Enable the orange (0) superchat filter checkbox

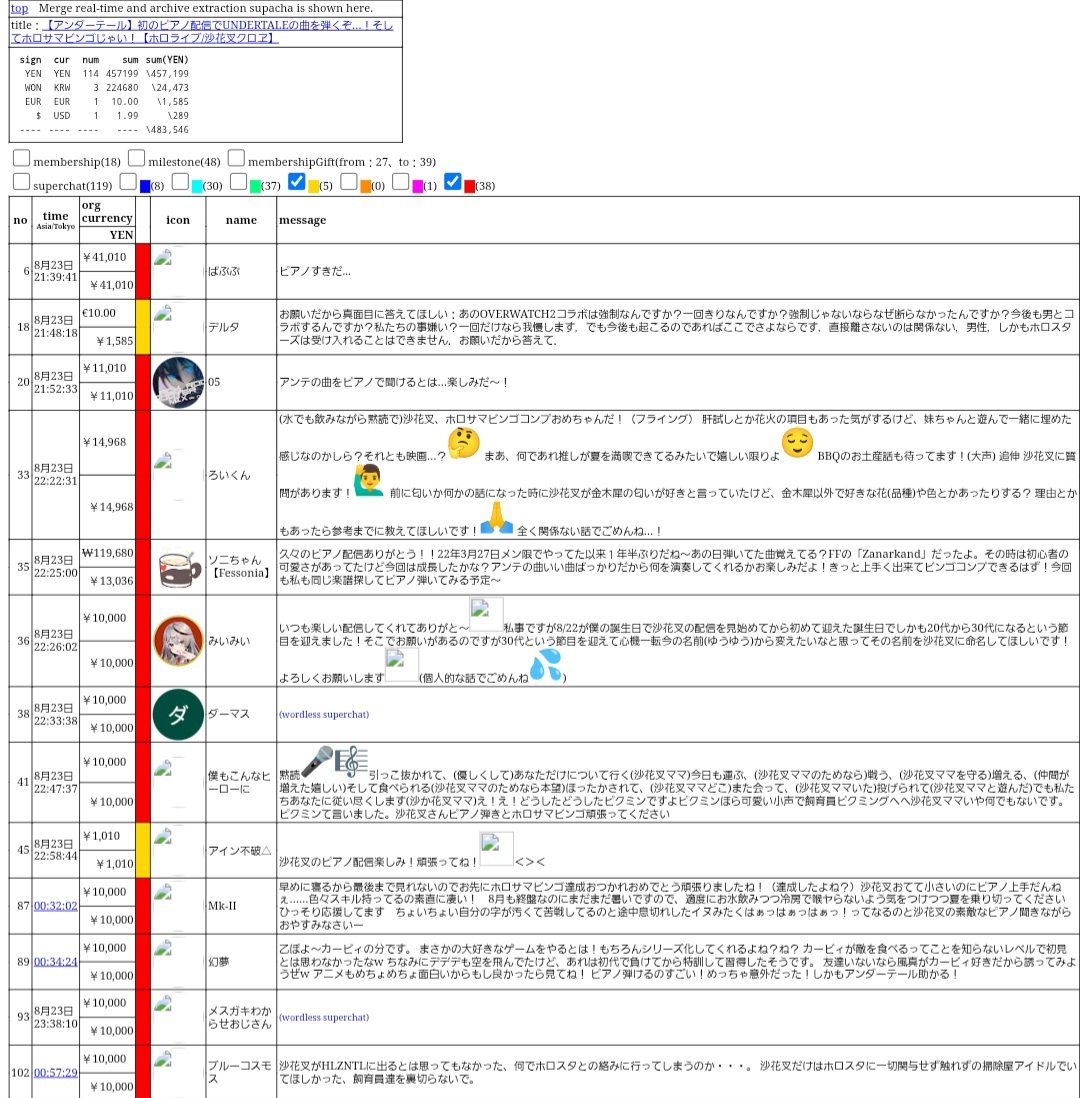349,182
